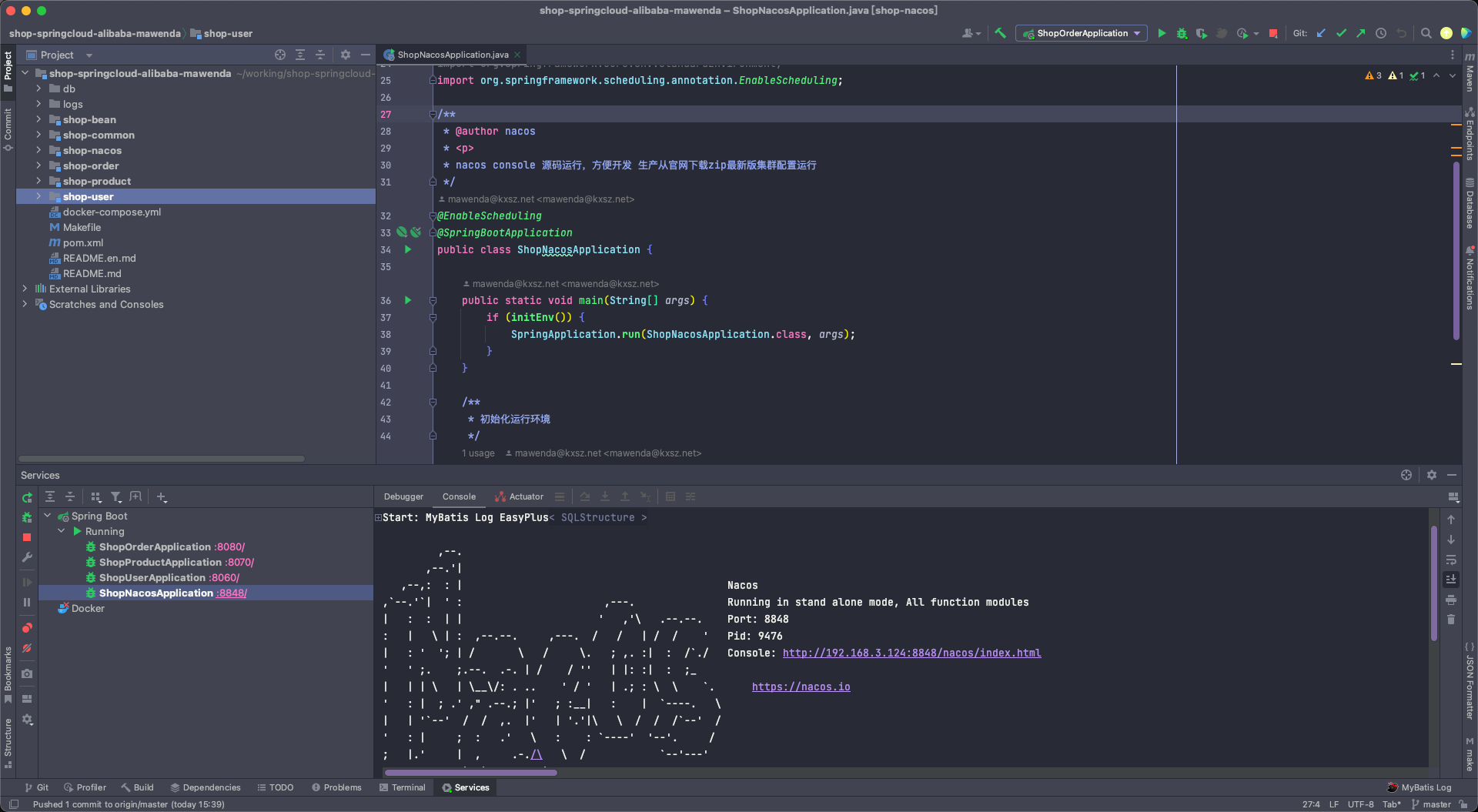
Task: Open Search Everywhere magnifier icon
Action: pyautogui.click(x=1426, y=33)
